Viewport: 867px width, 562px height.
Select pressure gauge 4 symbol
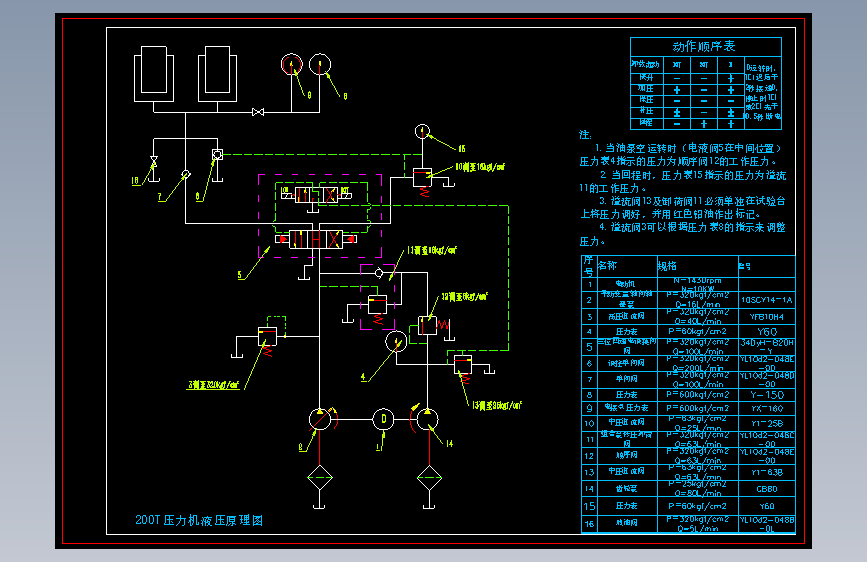click(x=396, y=341)
